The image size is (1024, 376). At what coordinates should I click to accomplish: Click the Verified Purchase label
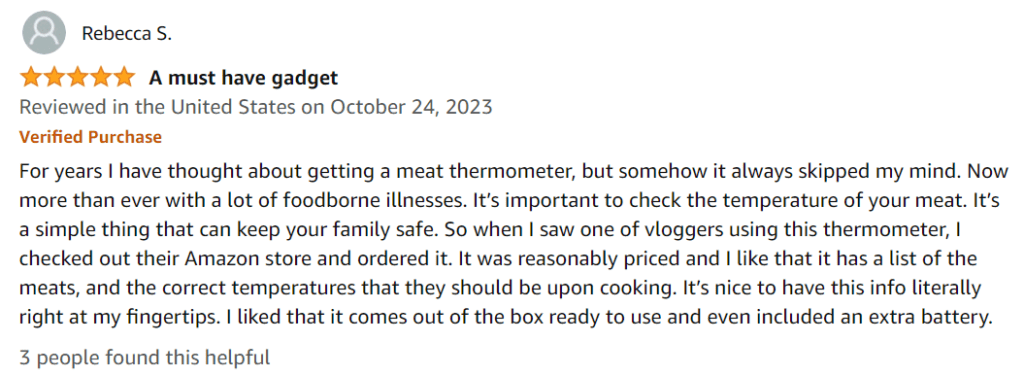[x=90, y=137]
